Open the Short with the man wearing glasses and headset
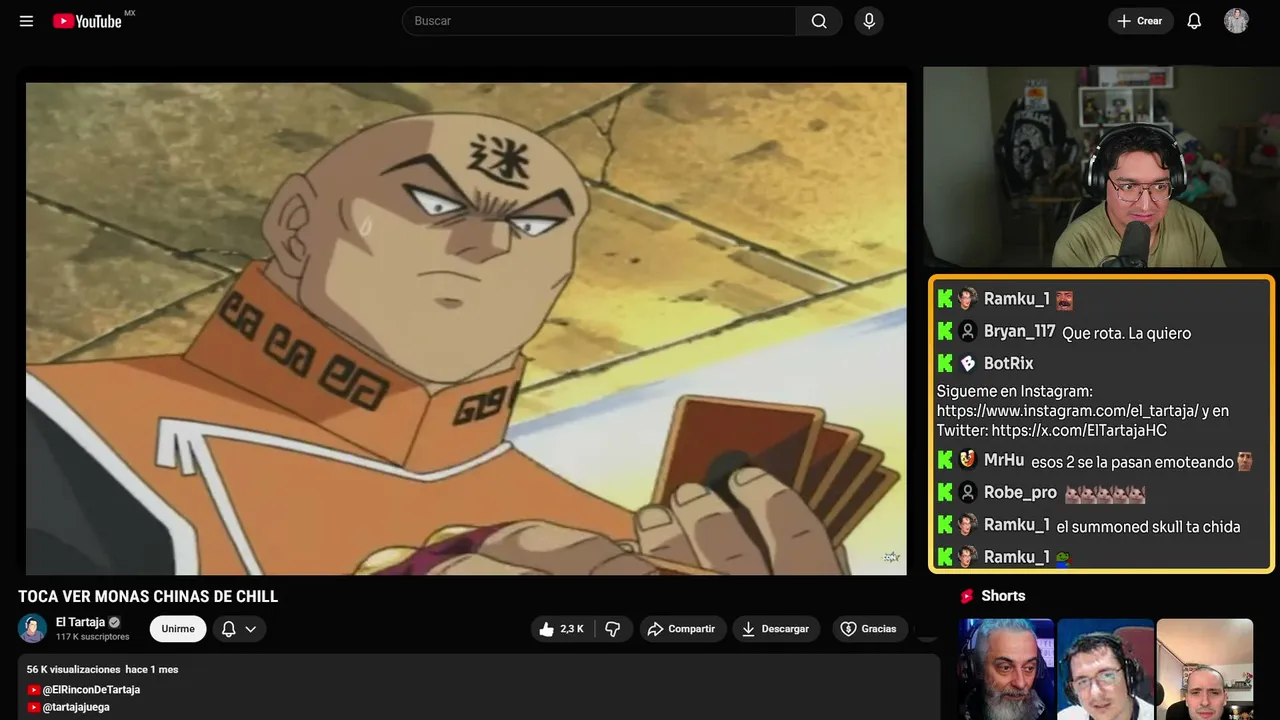1280x720 pixels. click(1105, 669)
